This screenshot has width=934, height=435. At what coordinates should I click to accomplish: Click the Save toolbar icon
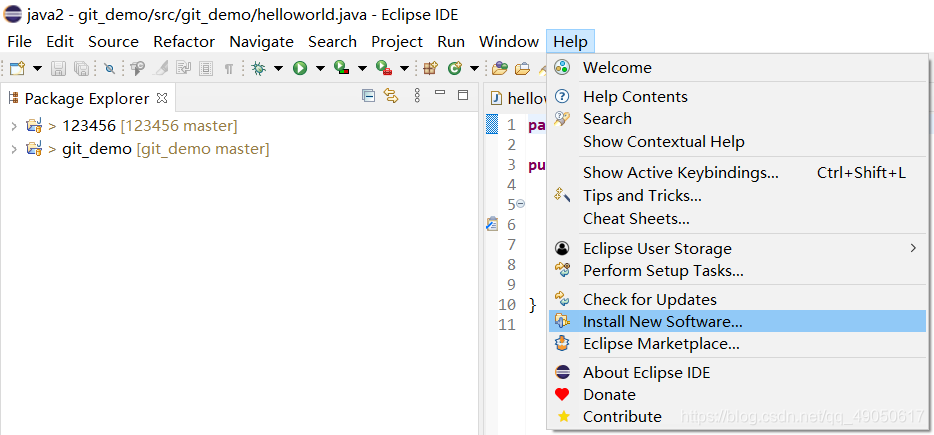pos(58,69)
